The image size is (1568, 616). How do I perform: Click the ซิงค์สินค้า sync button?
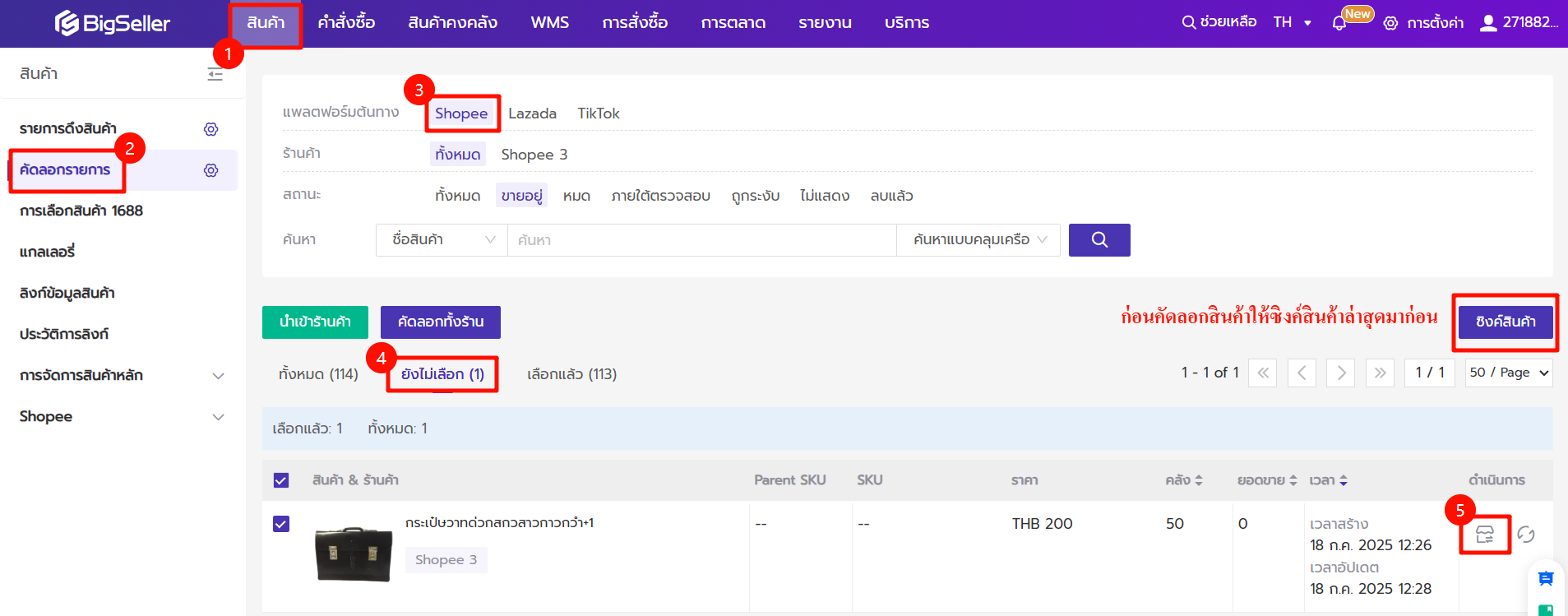pos(1506,322)
